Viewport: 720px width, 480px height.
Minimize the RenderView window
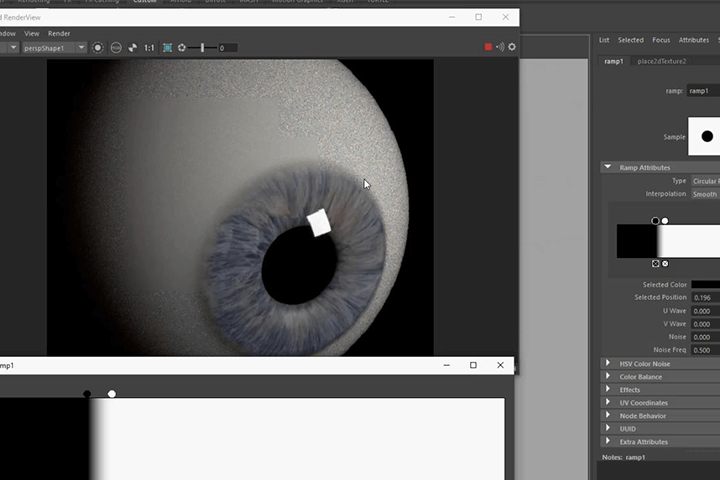point(452,17)
